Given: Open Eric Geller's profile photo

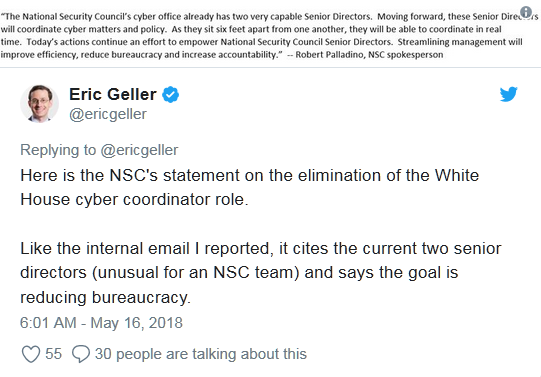Looking at the screenshot, I should 40,103.
